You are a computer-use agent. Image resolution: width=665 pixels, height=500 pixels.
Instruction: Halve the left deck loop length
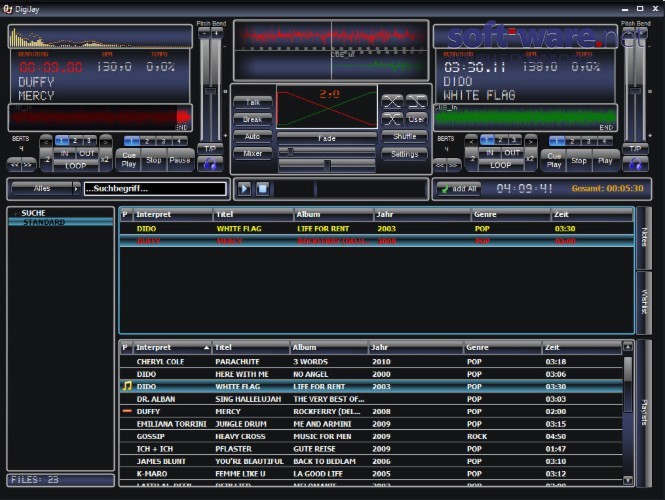click(47, 159)
